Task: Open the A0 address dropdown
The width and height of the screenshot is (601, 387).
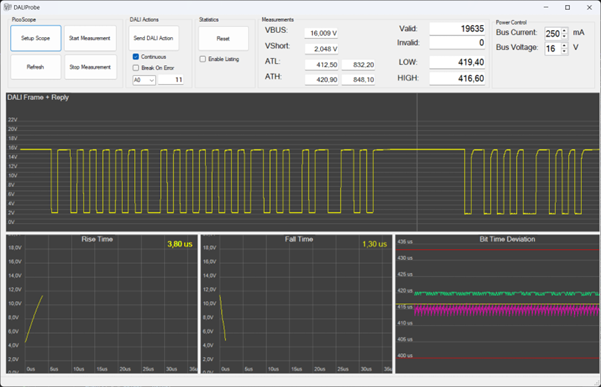Action: tap(144, 80)
